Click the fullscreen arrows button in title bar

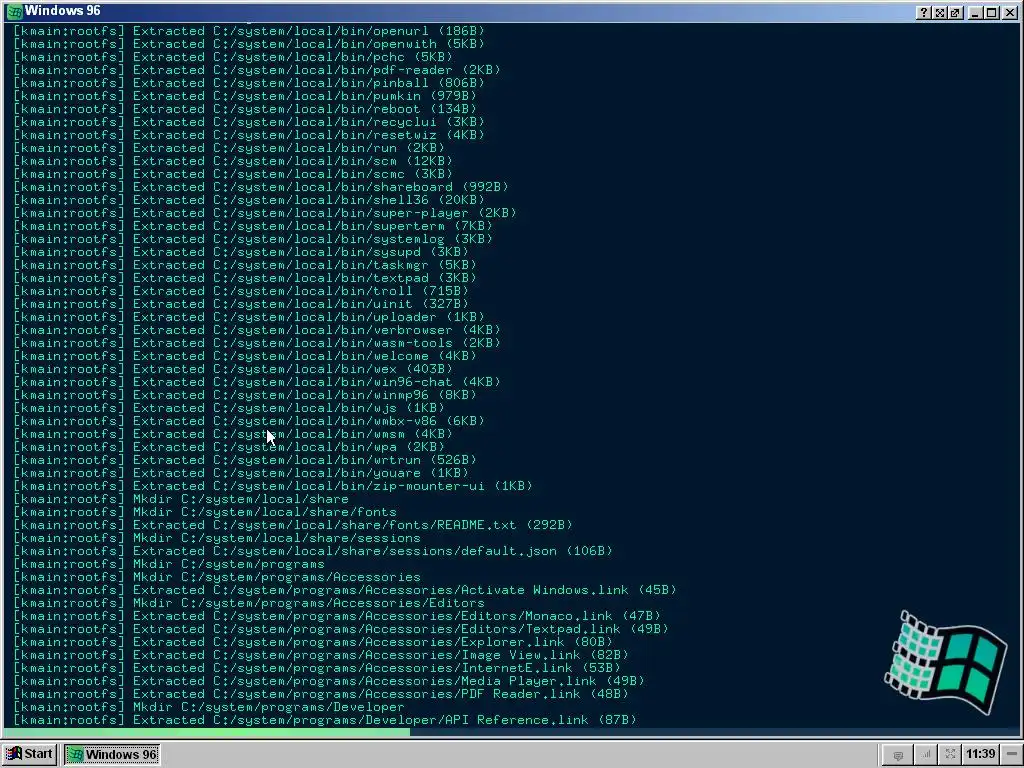click(940, 12)
